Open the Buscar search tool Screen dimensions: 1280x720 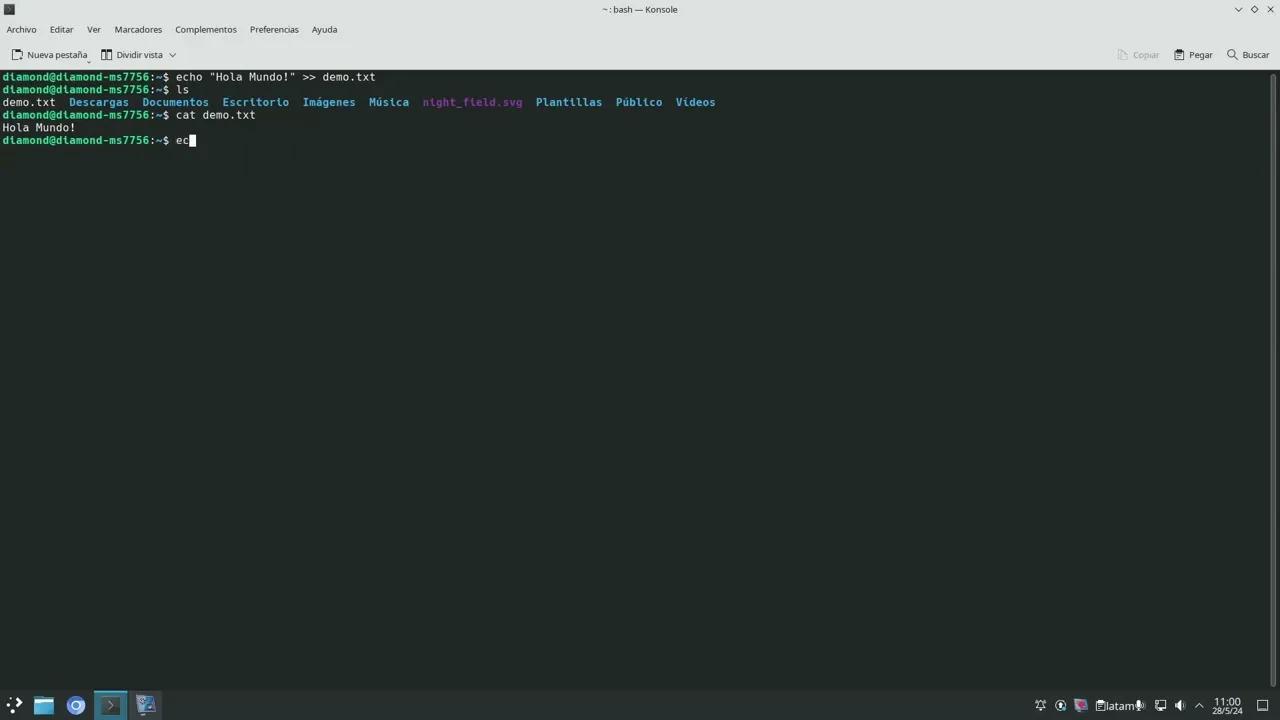pos(1248,55)
